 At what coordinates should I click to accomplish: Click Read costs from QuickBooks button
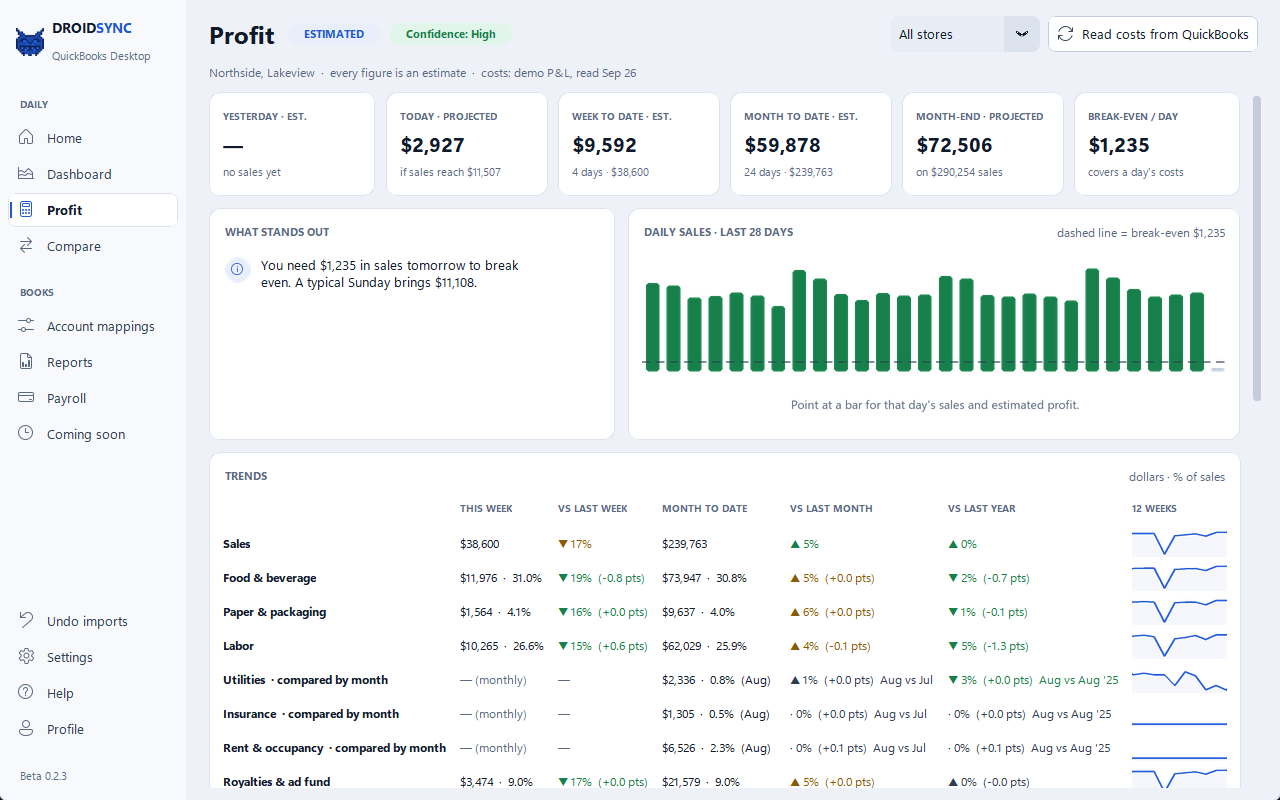click(x=1152, y=34)
